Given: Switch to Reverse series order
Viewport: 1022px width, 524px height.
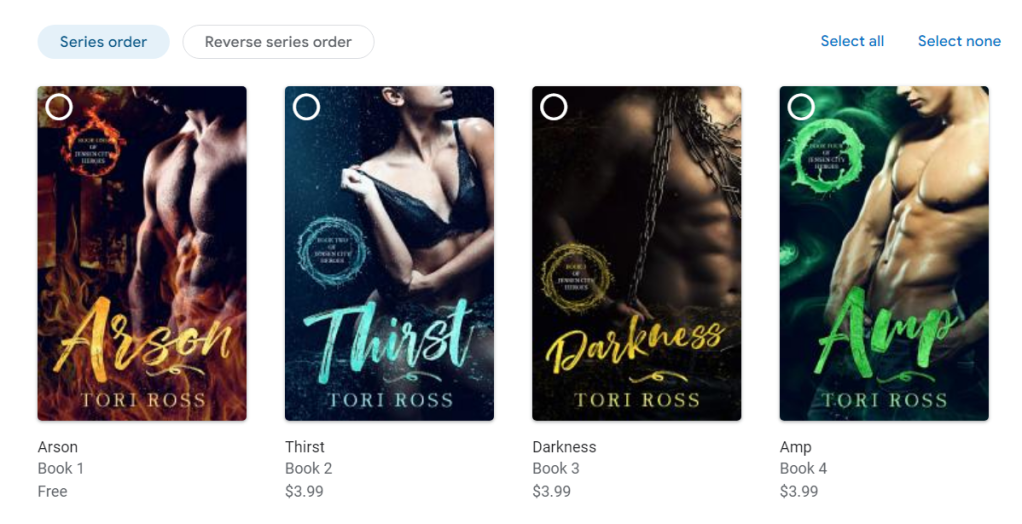Looking at the screenshot, I should [x=278, y=42].
